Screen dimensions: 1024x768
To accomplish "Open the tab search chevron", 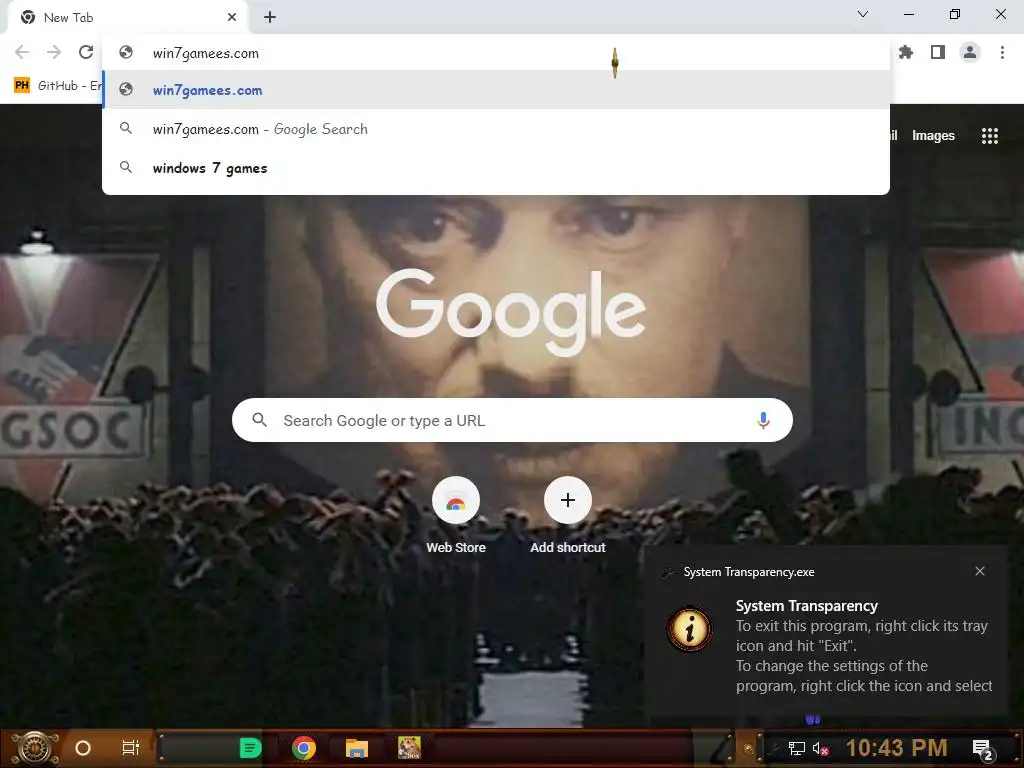I will point(863,14).
